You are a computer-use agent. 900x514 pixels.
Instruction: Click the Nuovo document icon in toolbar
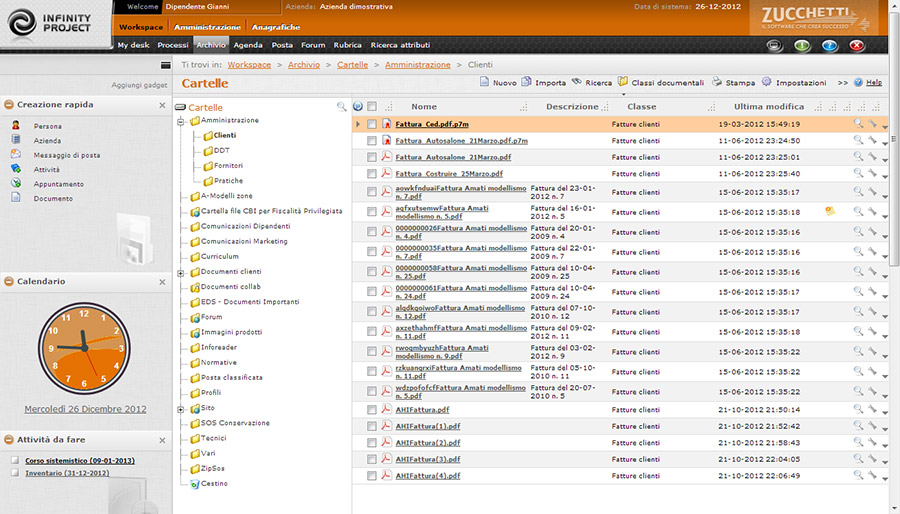tap(485, 83)
